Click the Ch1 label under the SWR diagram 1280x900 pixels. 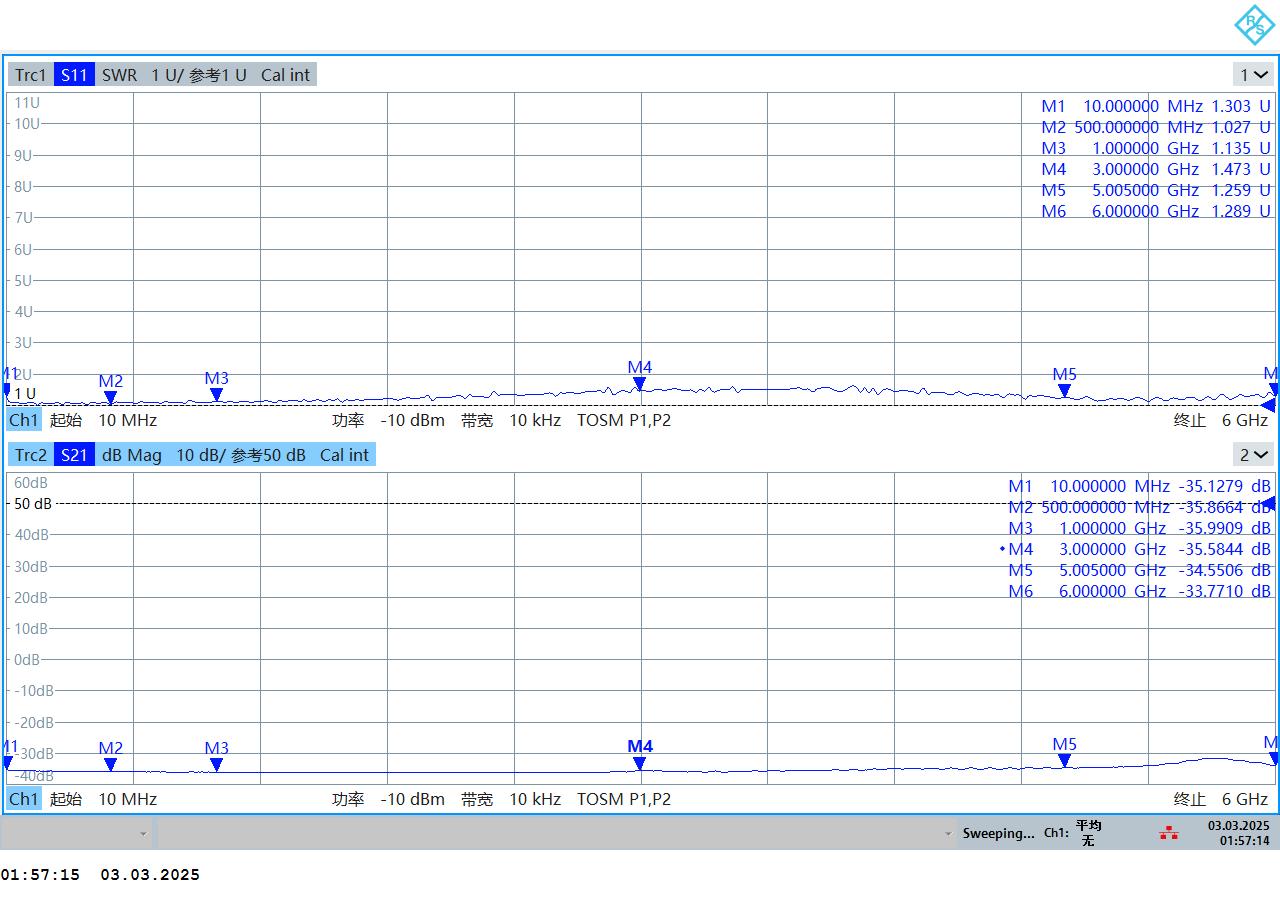(24, 420)
